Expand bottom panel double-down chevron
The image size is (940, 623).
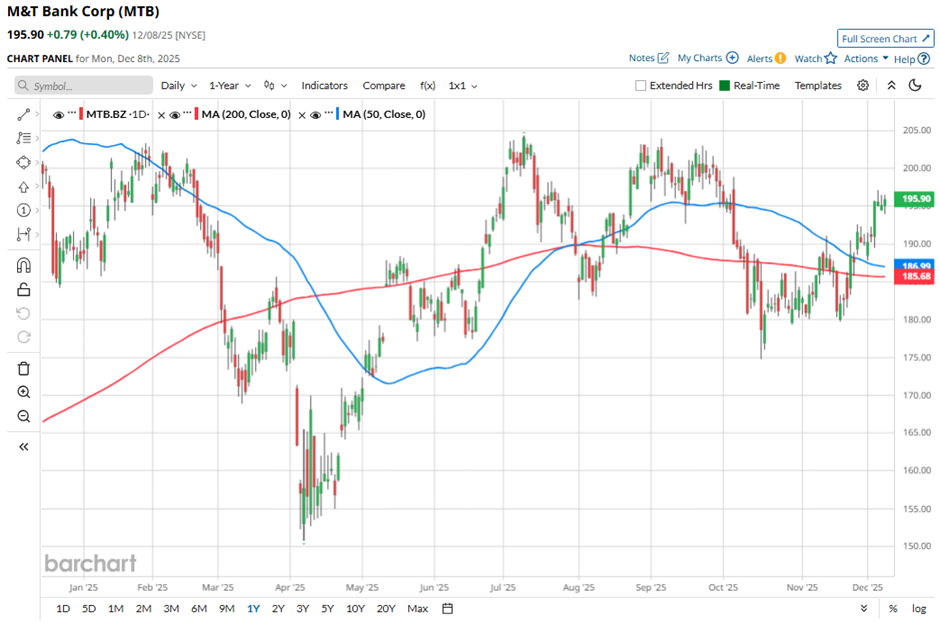point(864,609)
